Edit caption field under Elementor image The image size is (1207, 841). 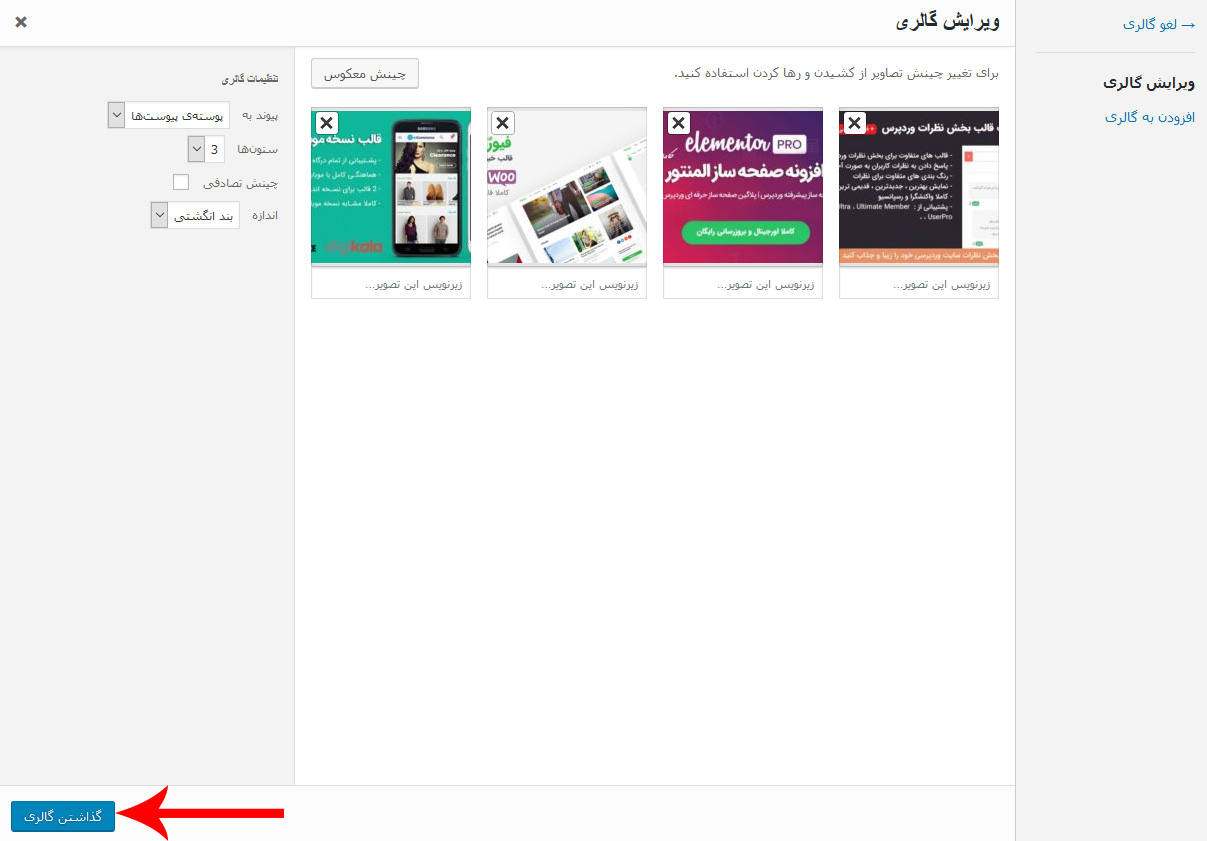click(743, 285)
